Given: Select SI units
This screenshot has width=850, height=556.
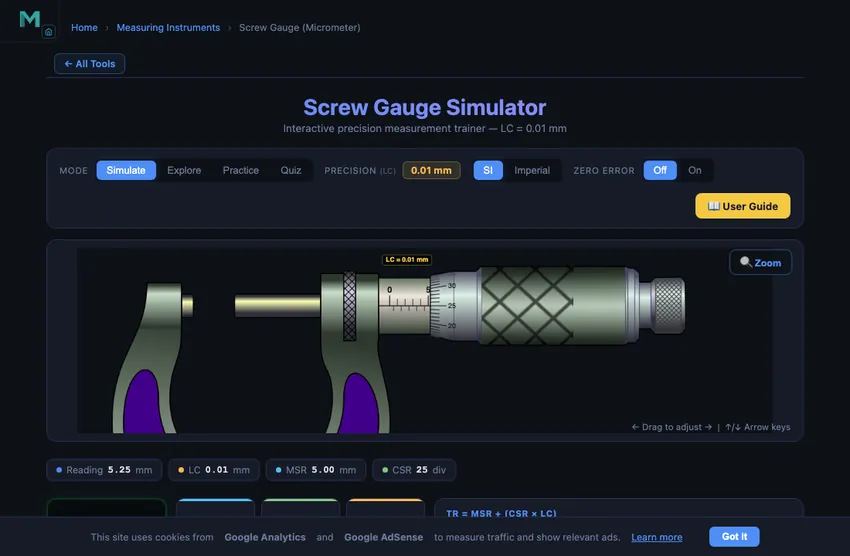Looking at the screenshot, I should coord(488,170).
